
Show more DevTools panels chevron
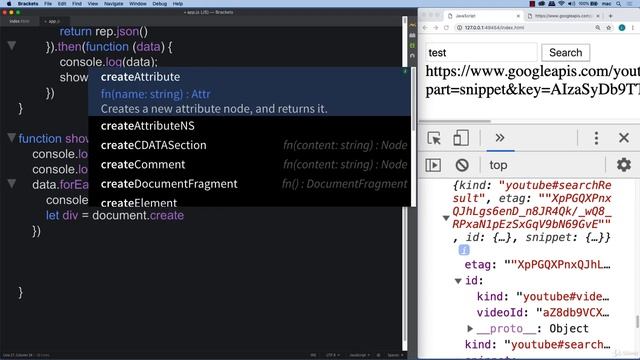coord(500,138)
